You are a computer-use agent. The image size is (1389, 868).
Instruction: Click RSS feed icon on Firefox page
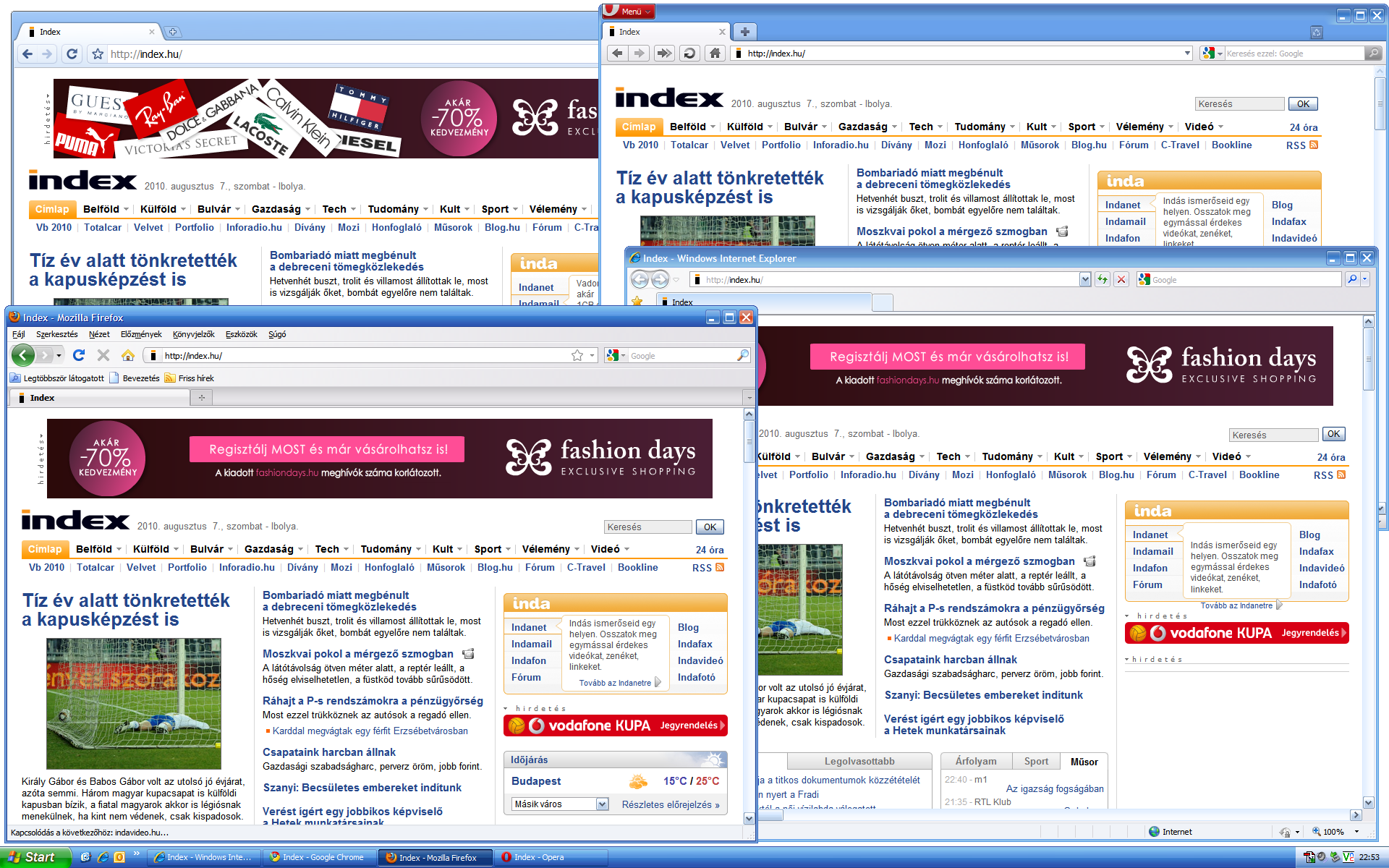pos(720,567)
